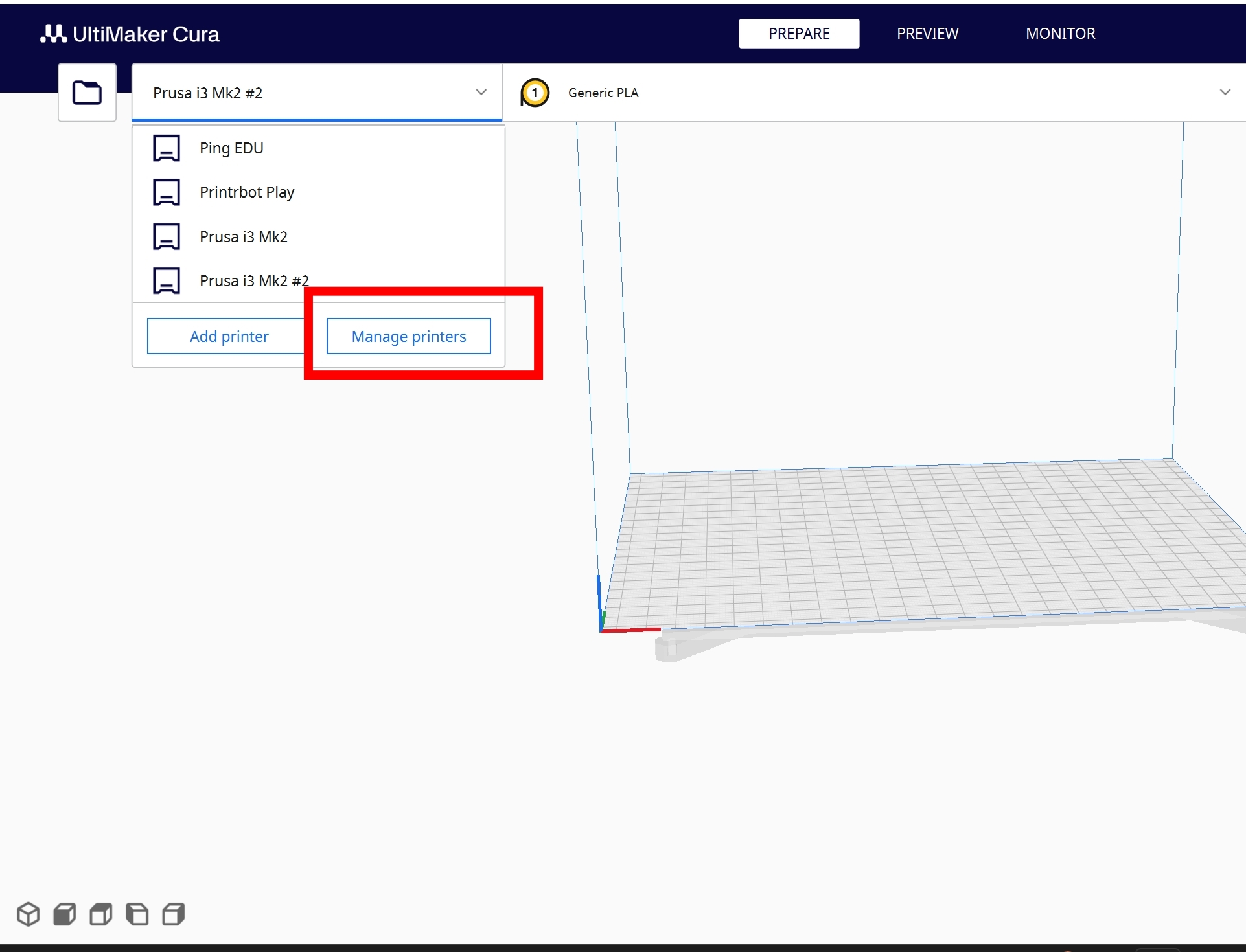Image resolution: width=1246 pixels, height=952 pixels.
Task: Click the extruder 1 material icon
Action: coord(535,93)
